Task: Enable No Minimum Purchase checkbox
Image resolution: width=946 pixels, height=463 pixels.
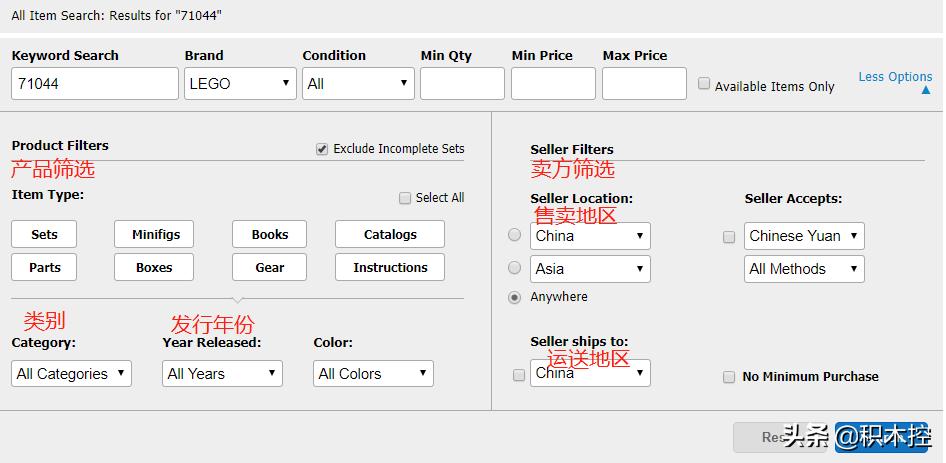Action: tap(729, 377)
